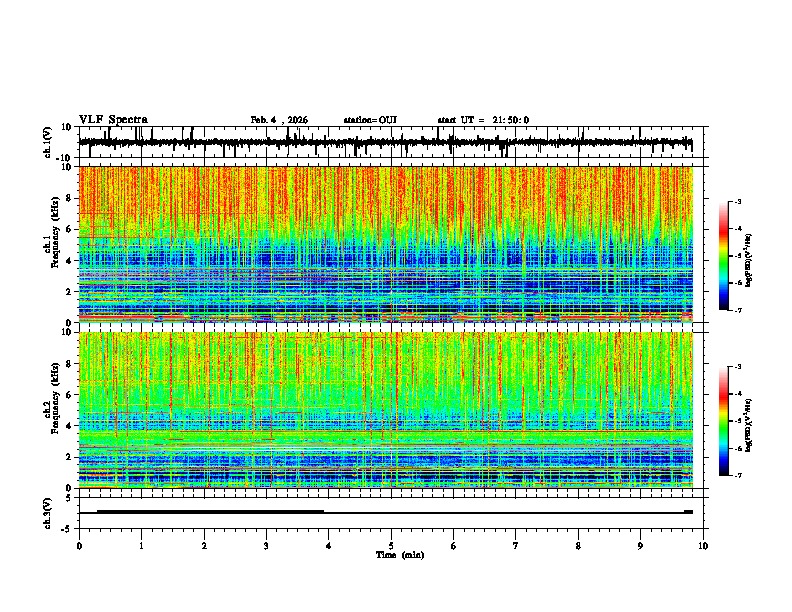Click the "-3" label on ch.1 color bar
Image resolution: width=792 pixels, height=612 pixels.
(737, 202)
